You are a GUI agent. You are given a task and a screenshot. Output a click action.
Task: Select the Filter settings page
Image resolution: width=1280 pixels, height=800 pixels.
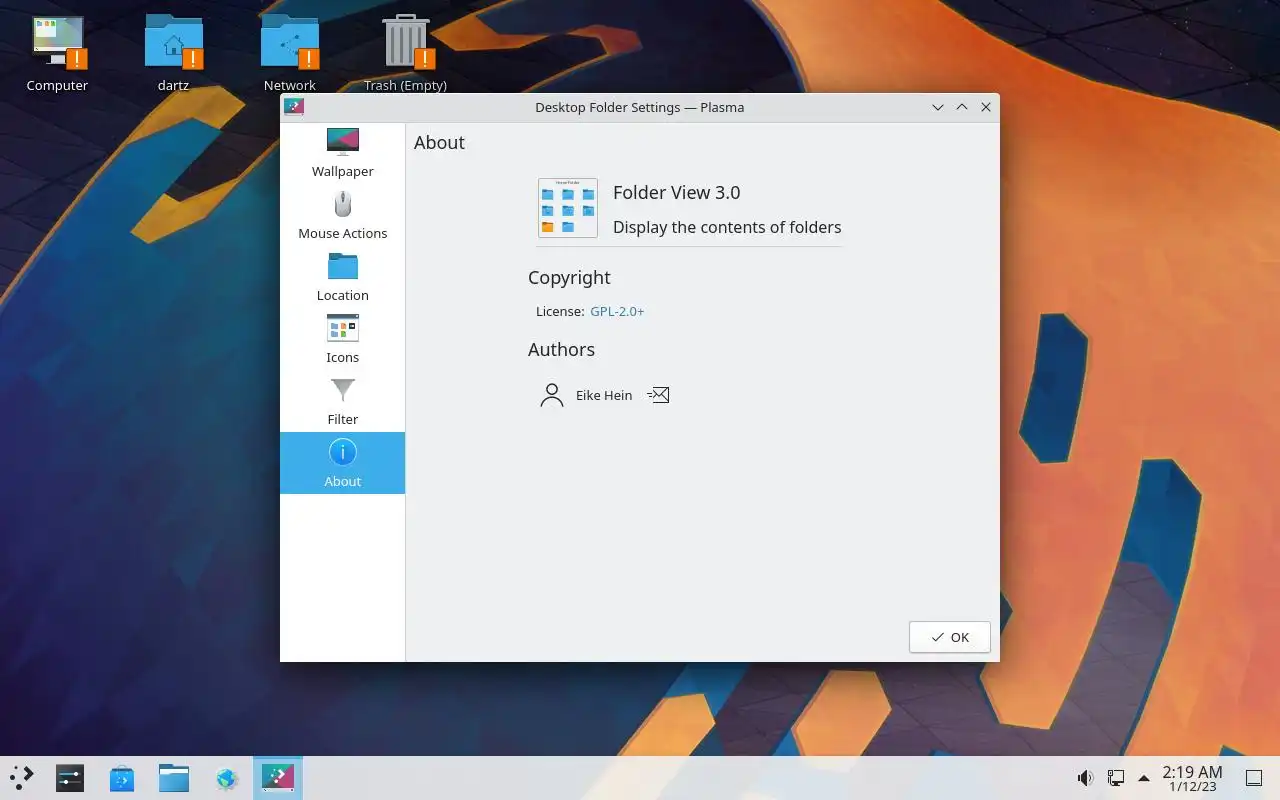(342, 401)
